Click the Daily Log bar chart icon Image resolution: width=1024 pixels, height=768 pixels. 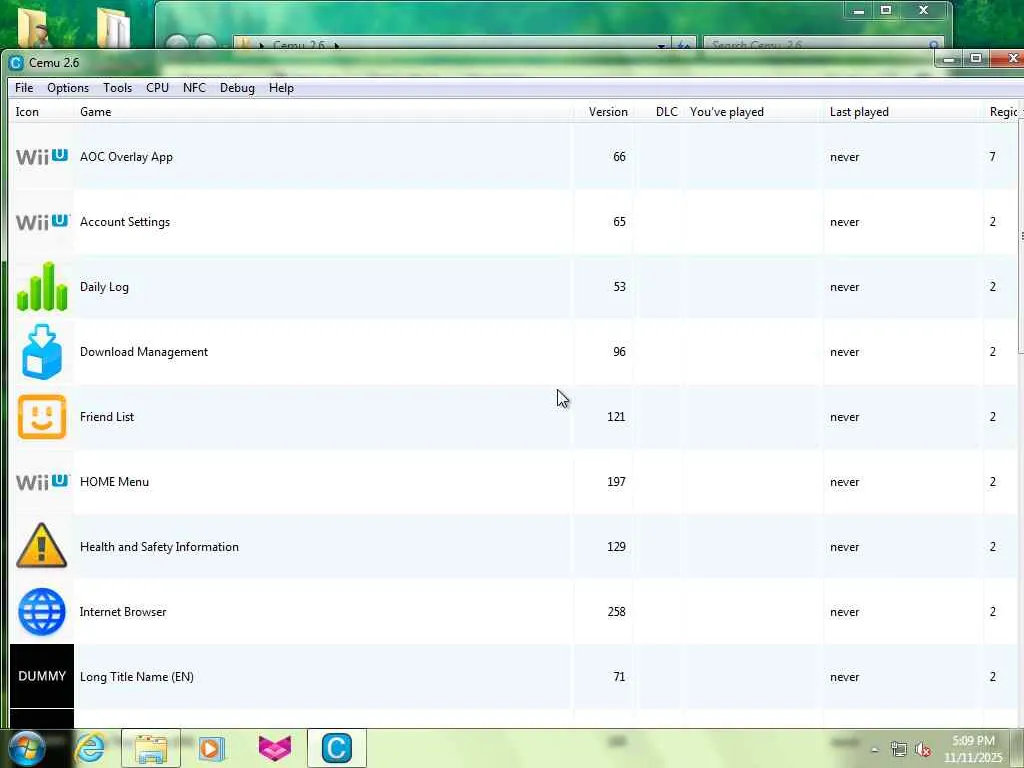click(x=42, y=287)
